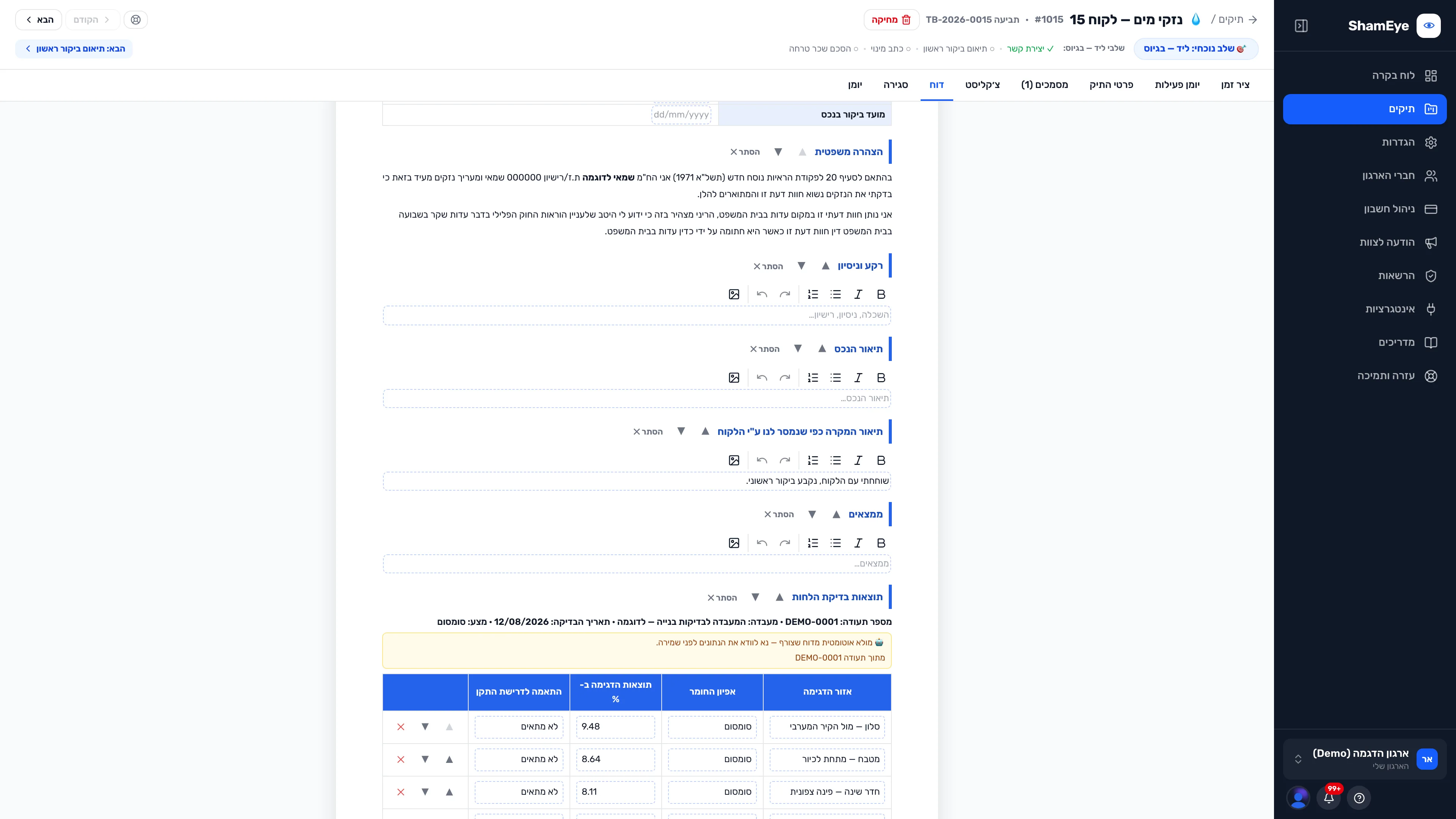Toggle bold in רקע וניסיון editor
The image size is (1456, 819).
(880, 295)
